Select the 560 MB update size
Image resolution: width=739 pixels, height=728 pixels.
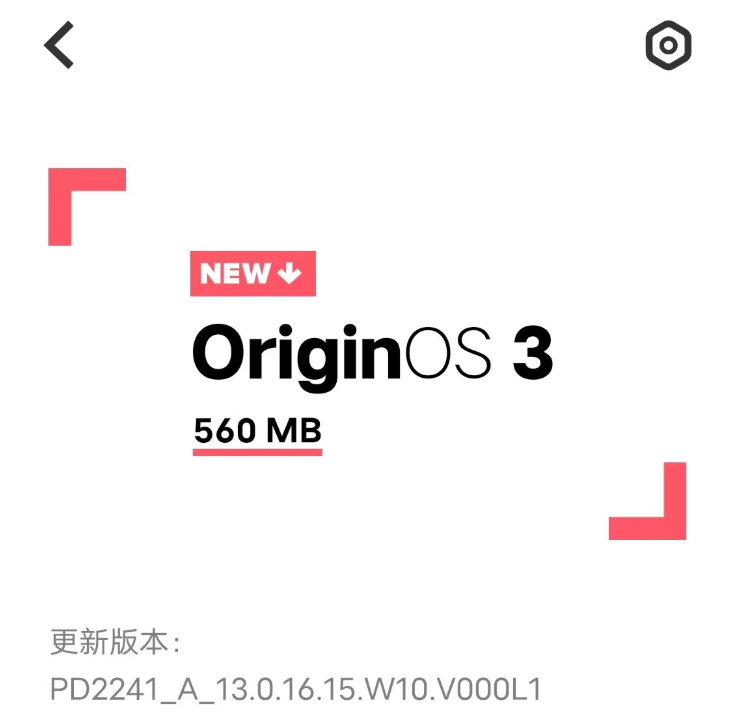point(257,430)
